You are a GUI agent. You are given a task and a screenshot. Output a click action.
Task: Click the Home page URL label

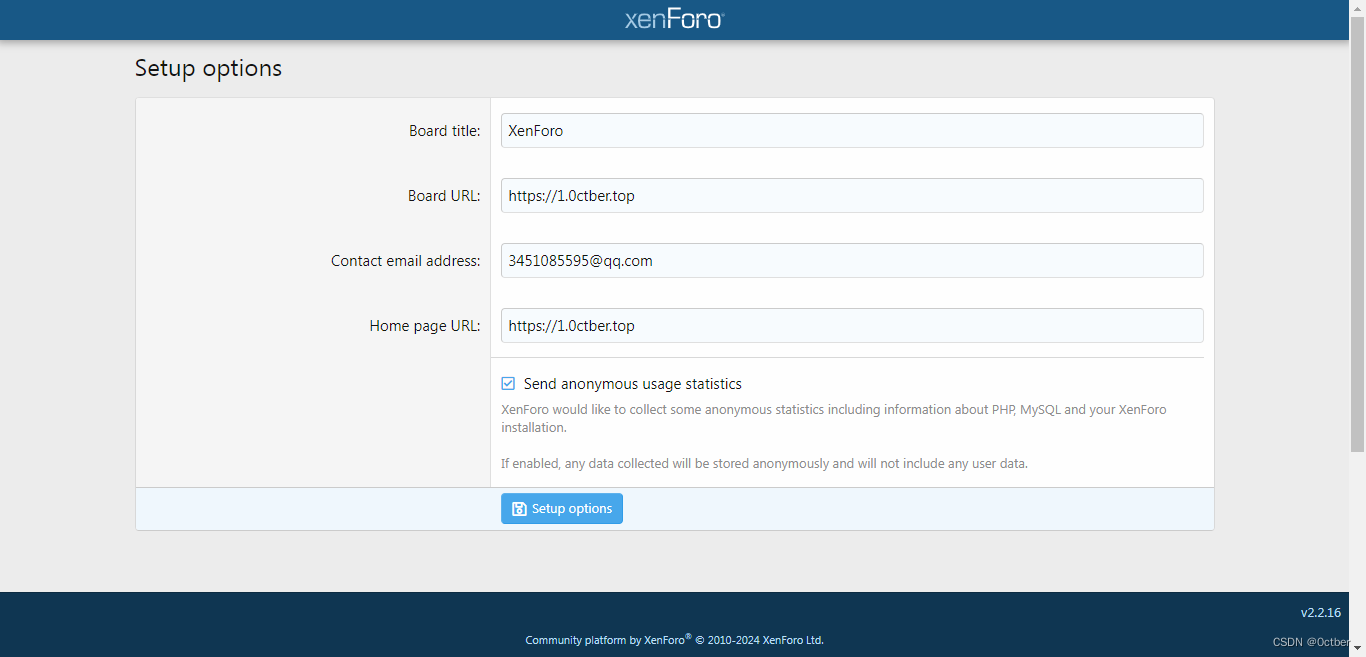425,325
